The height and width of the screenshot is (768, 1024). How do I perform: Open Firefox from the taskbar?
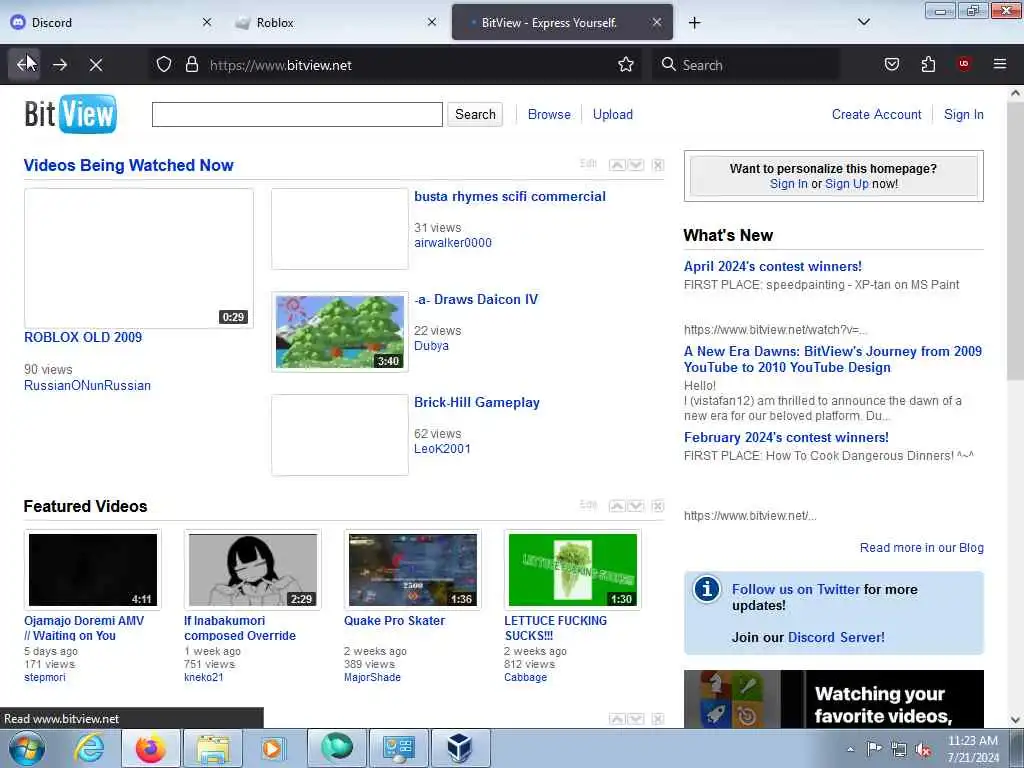(x=151, y=748)
